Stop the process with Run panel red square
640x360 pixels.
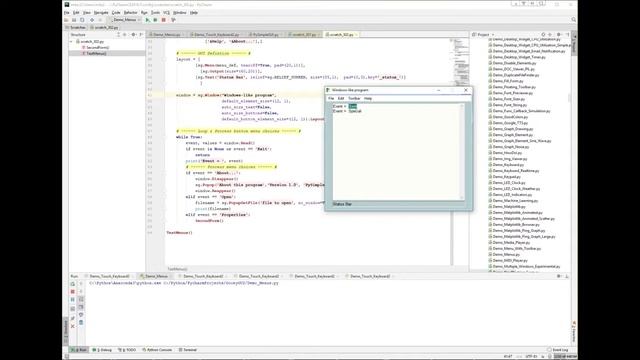pos(73,291)
